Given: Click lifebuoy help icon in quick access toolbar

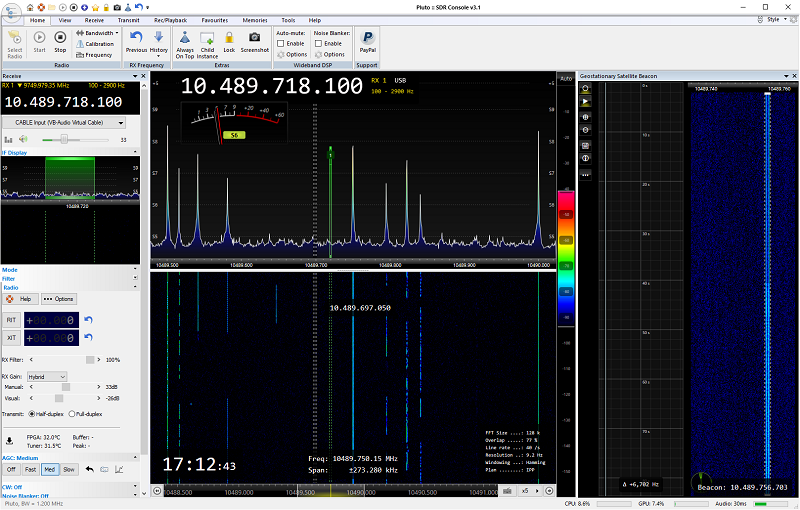Looking at the screenshot, I should point(41,7).
